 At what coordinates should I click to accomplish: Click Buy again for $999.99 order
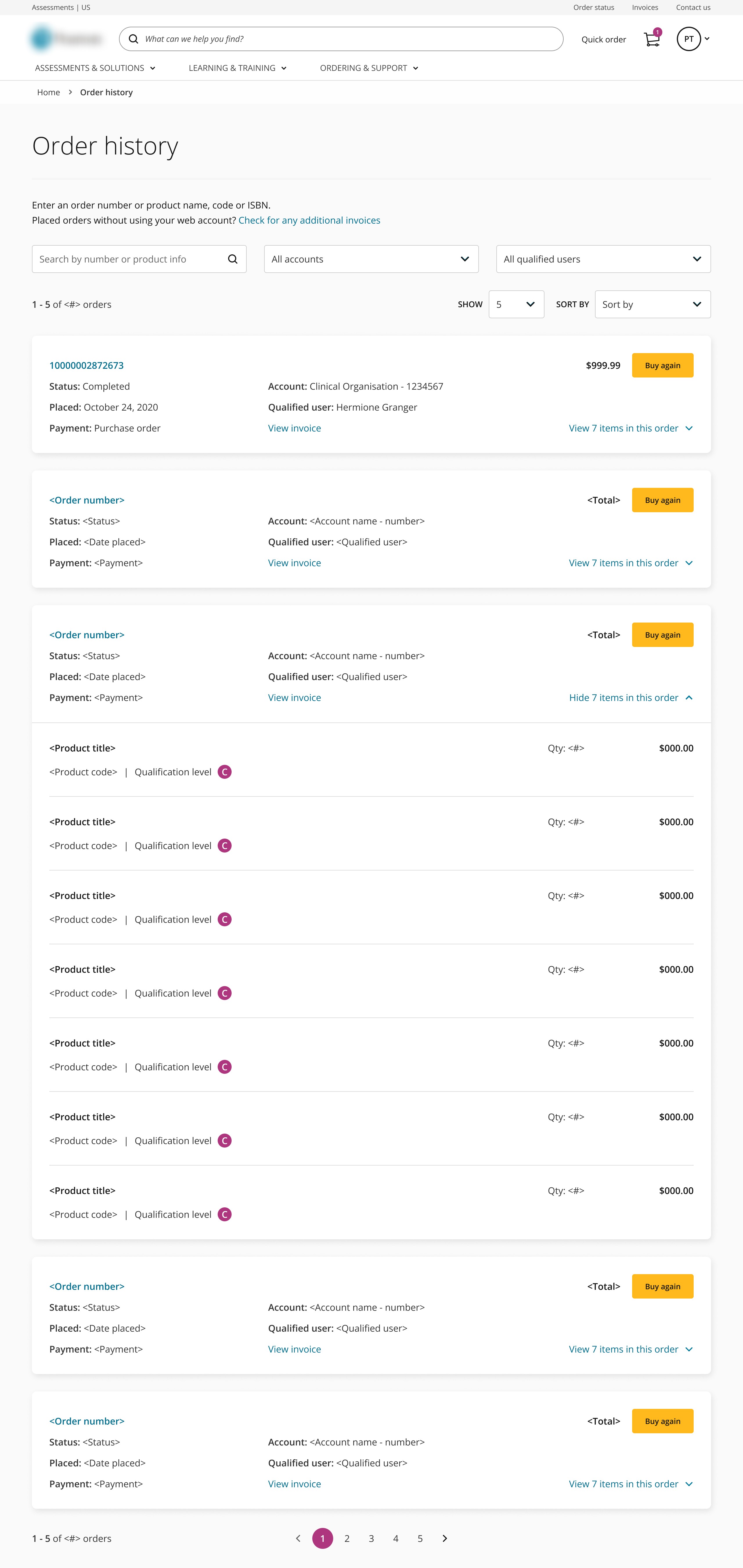coord(662,365)
